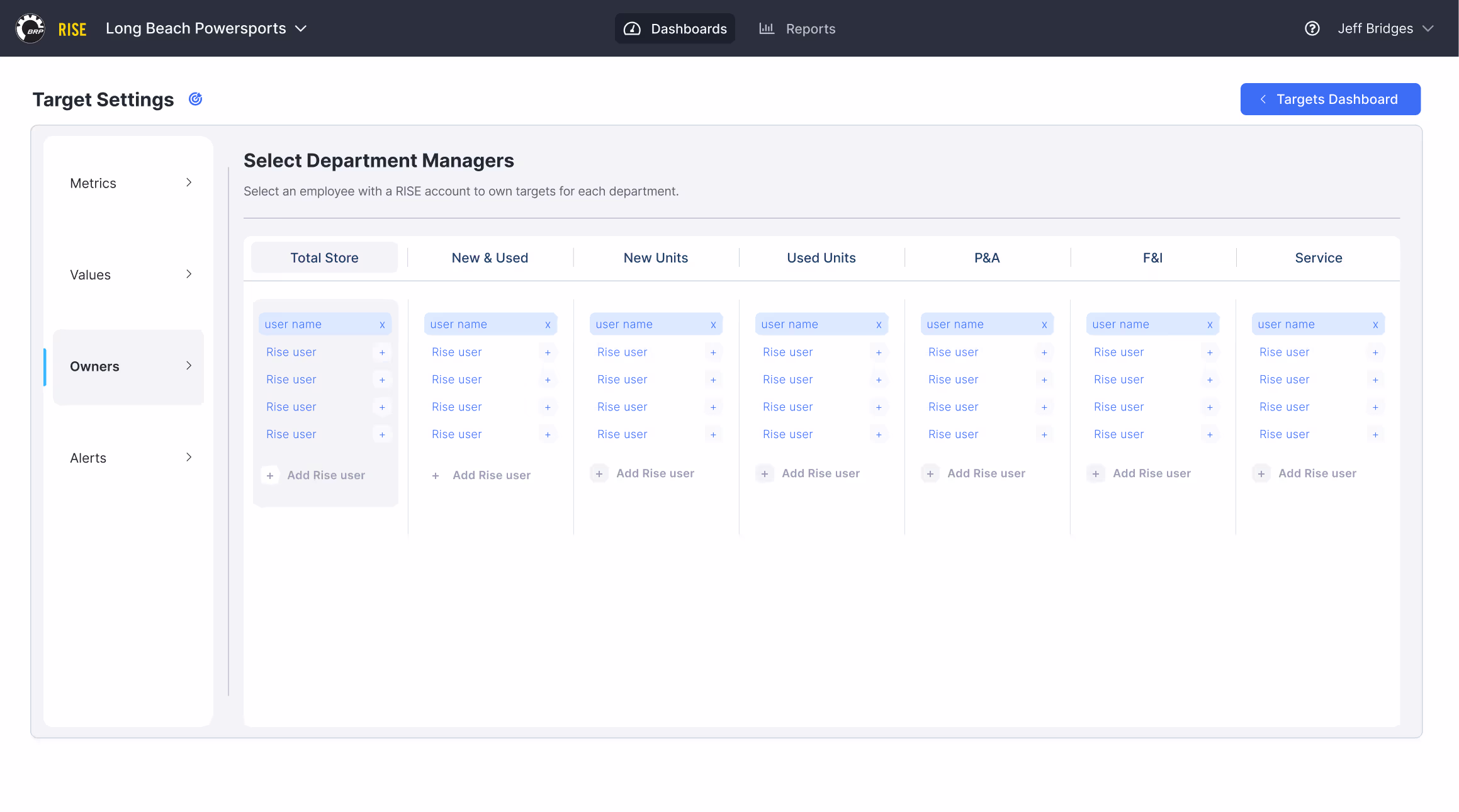The image size is (1459, 812).
Task: Click the user name chip in Service column
Action: pos(1319,324)
